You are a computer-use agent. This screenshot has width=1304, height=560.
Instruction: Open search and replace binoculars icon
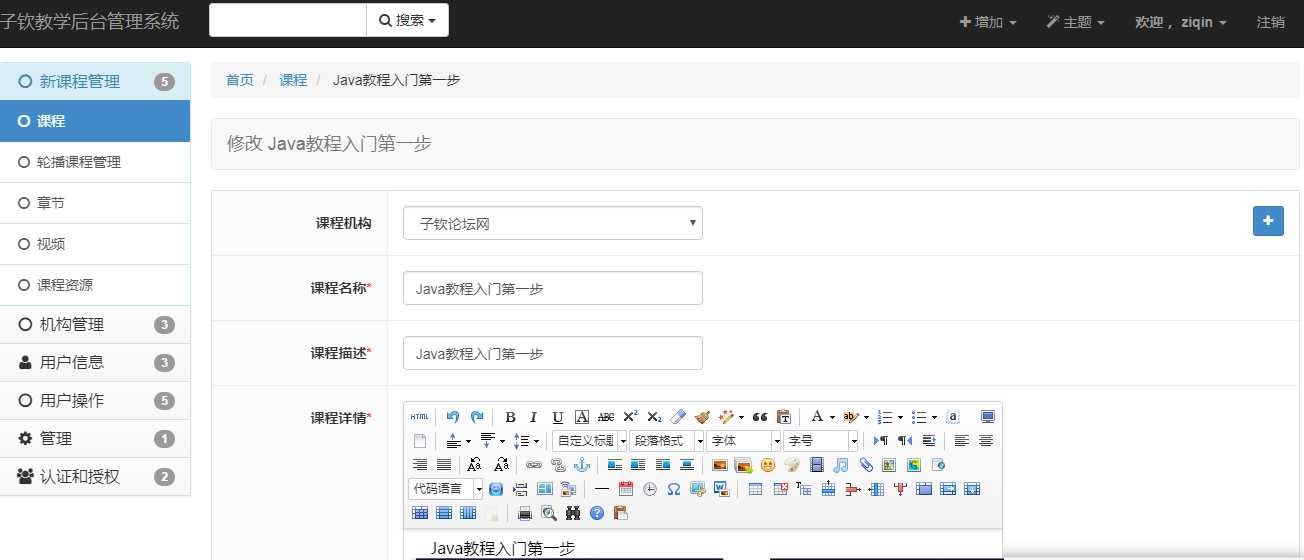[573, 513]
